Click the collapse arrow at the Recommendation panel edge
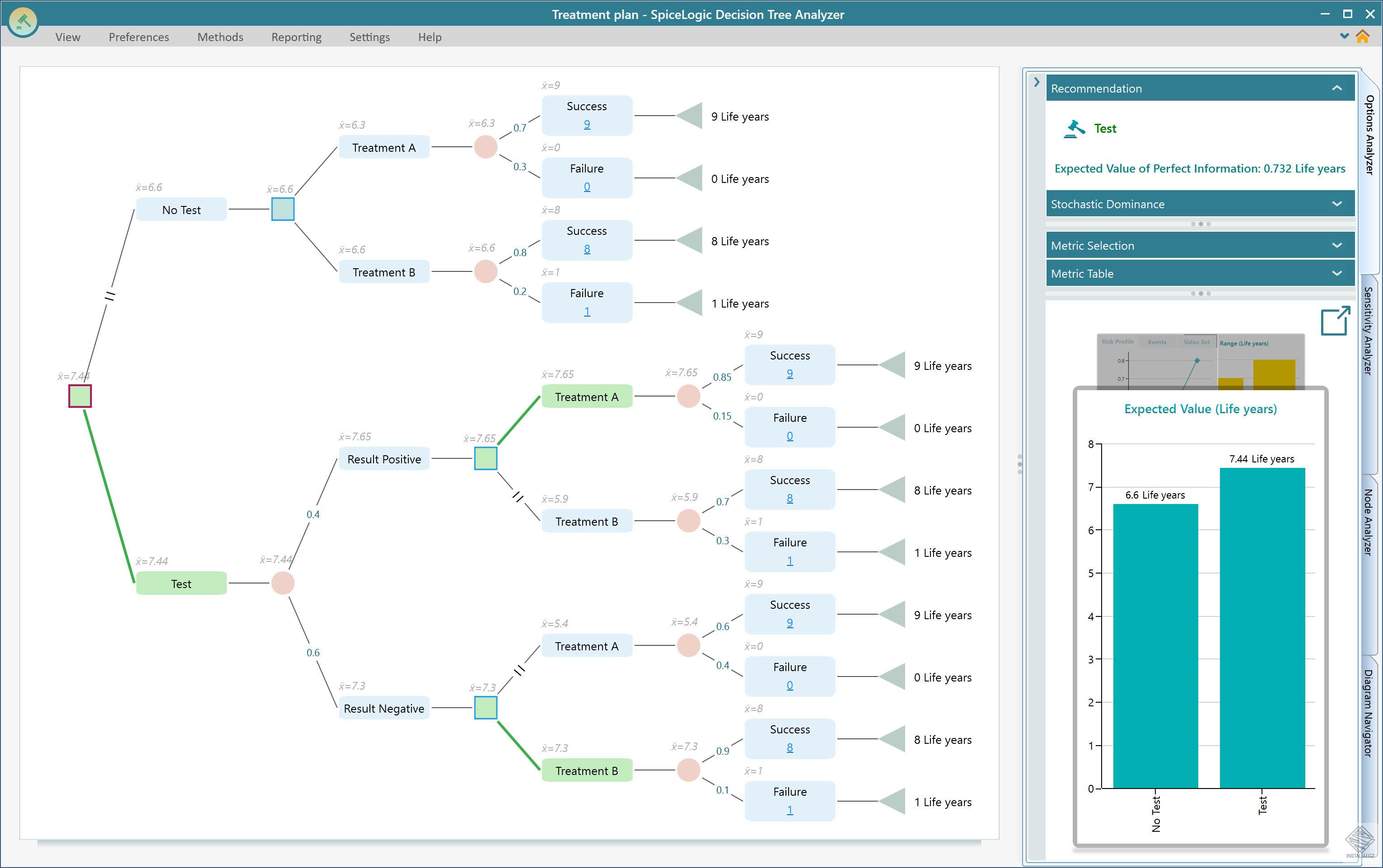 pos(1037,82)
